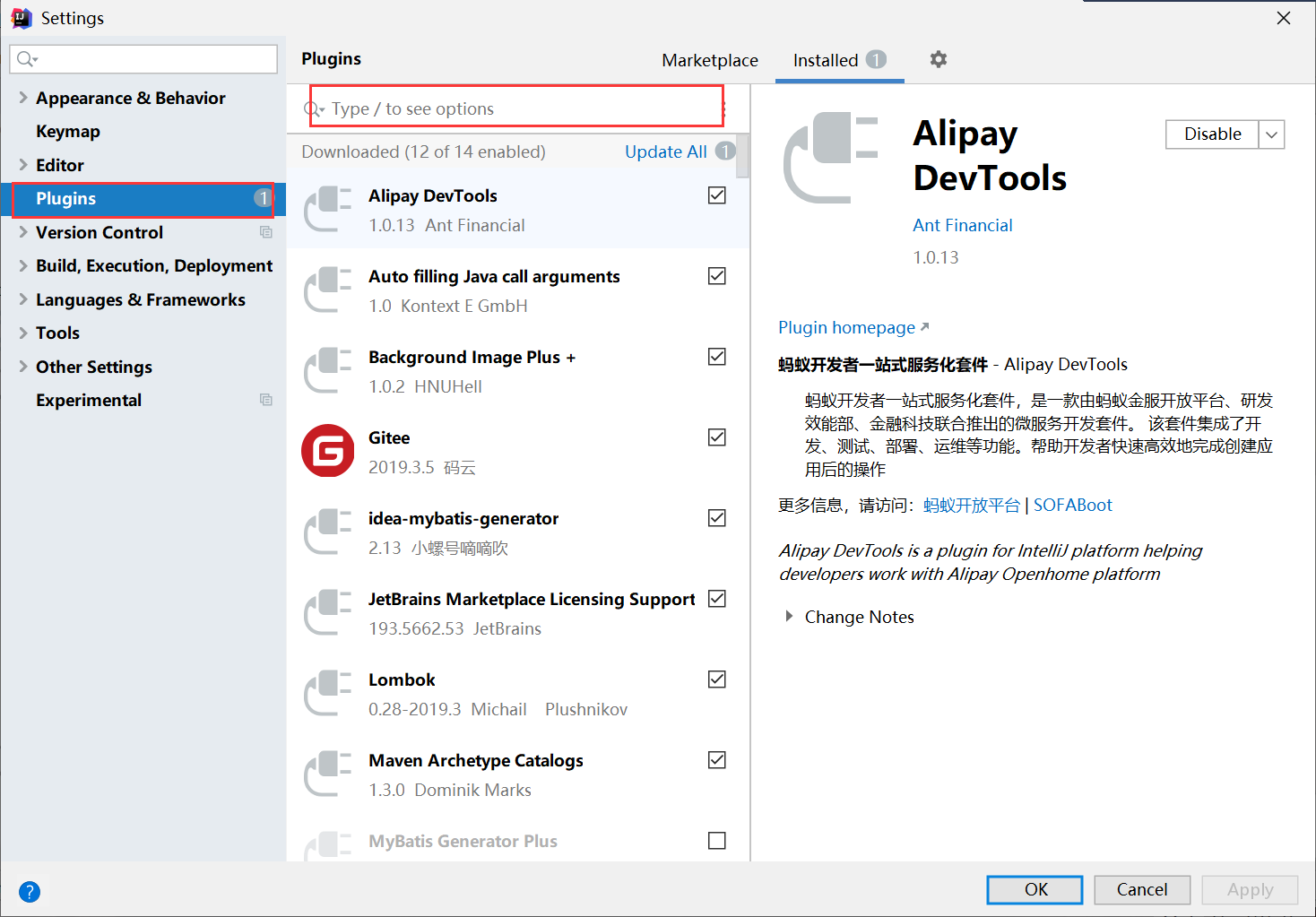Click the settings search magnifier icon
The width and height of the screenshot is (1316, 917).
coord(27,59)
